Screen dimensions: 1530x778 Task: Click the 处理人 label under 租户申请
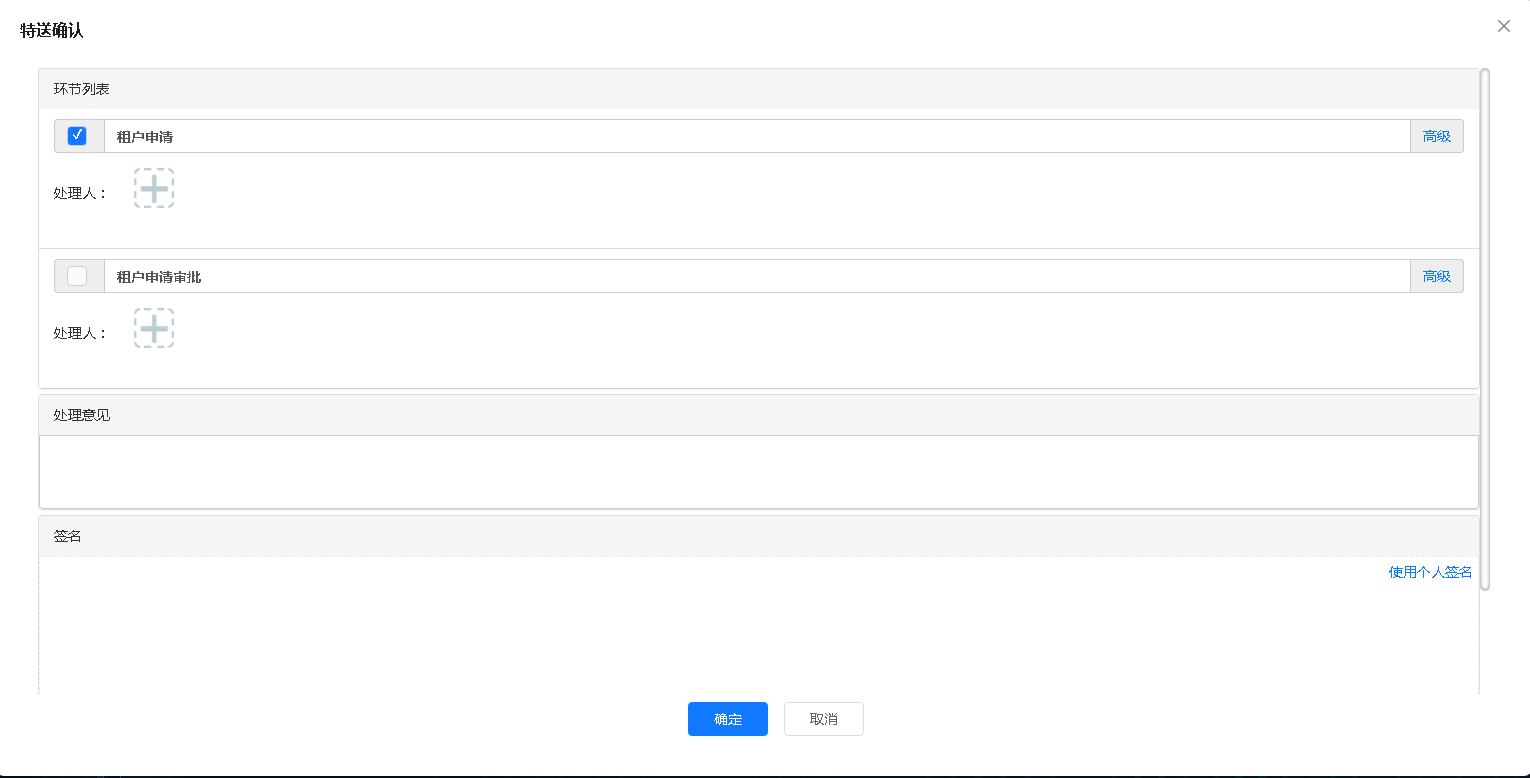(x=80, y=193)
